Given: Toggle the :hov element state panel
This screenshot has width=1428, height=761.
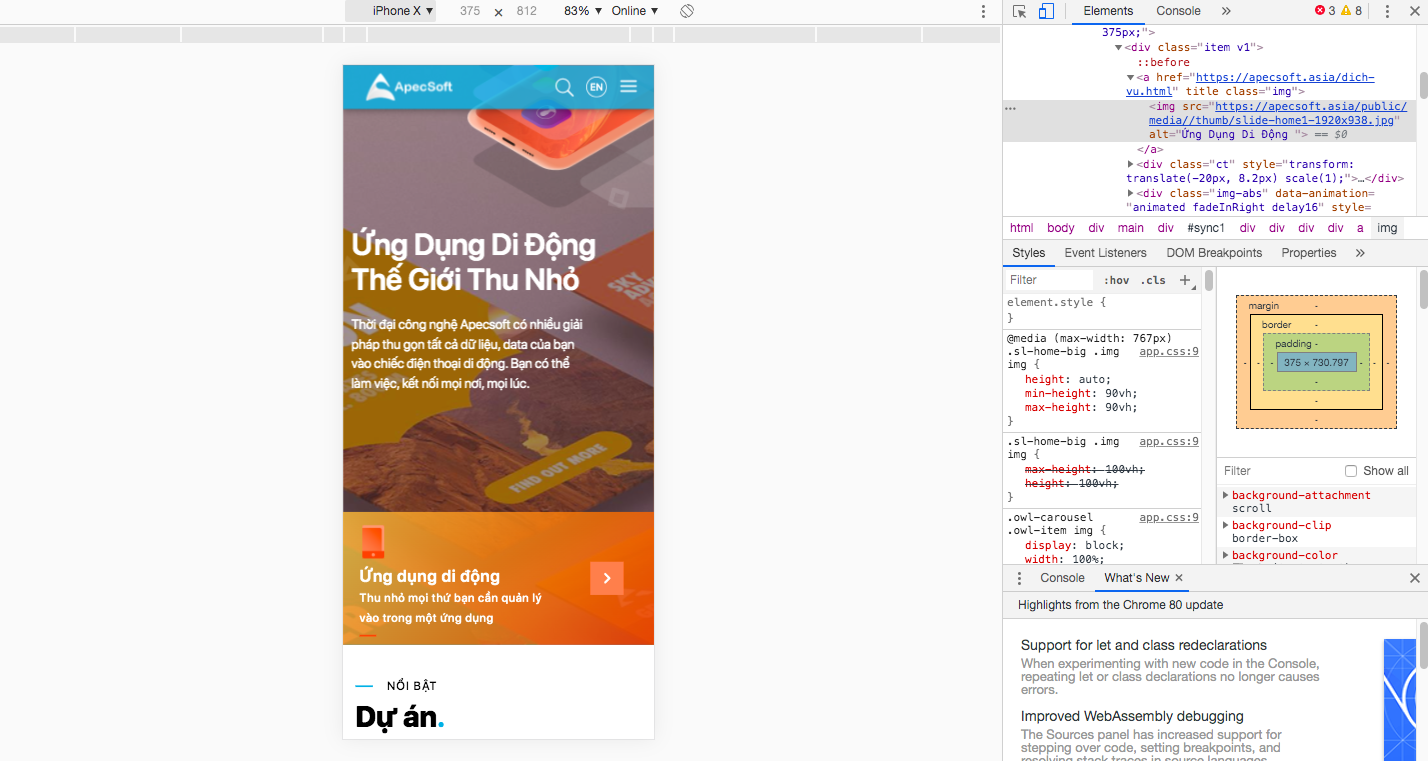Looking at the screenshot, I should (x=1116, y=280).
